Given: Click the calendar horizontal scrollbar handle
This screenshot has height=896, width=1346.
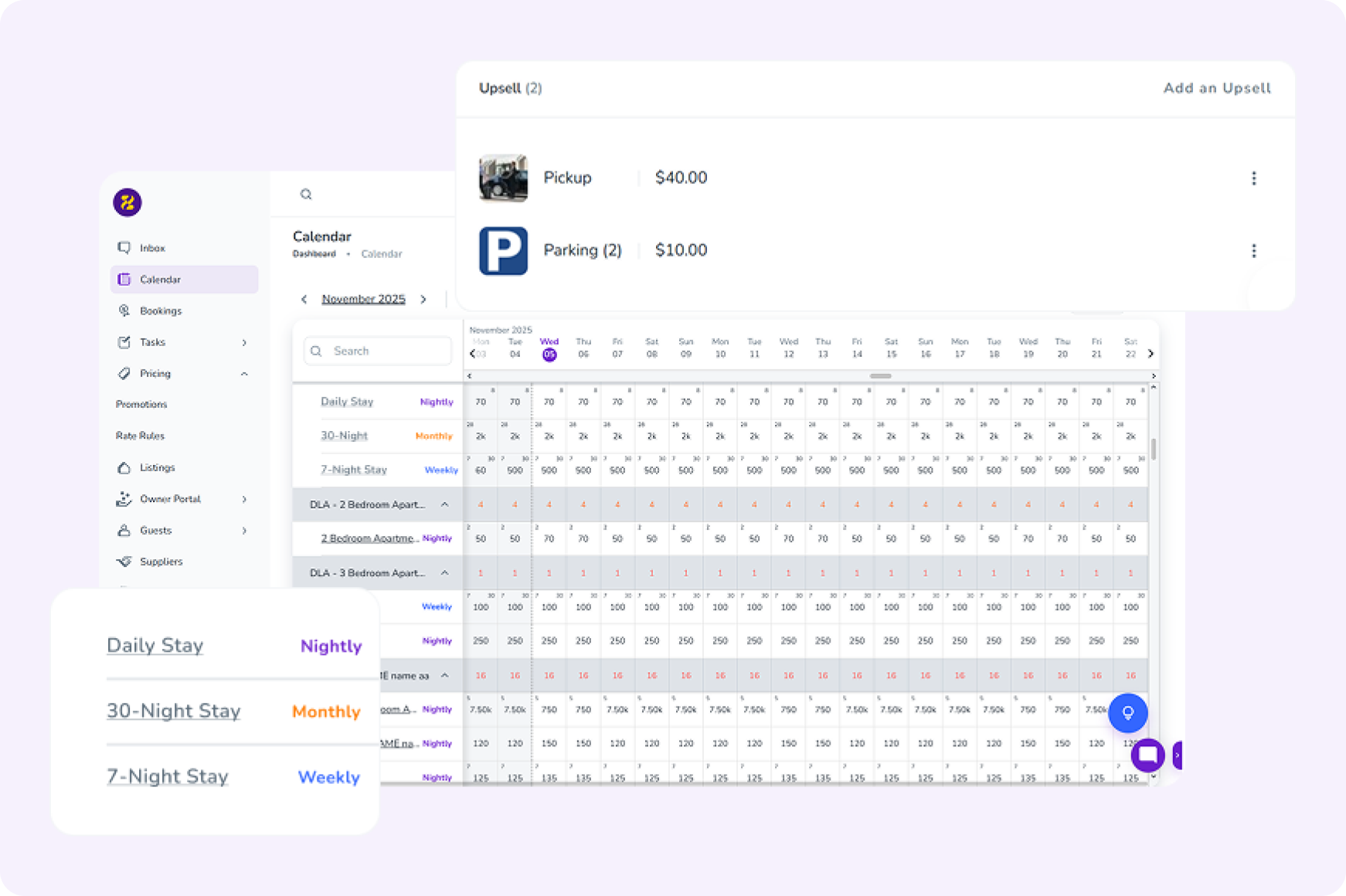Looking at the screenshot, I should coord(880,376).
